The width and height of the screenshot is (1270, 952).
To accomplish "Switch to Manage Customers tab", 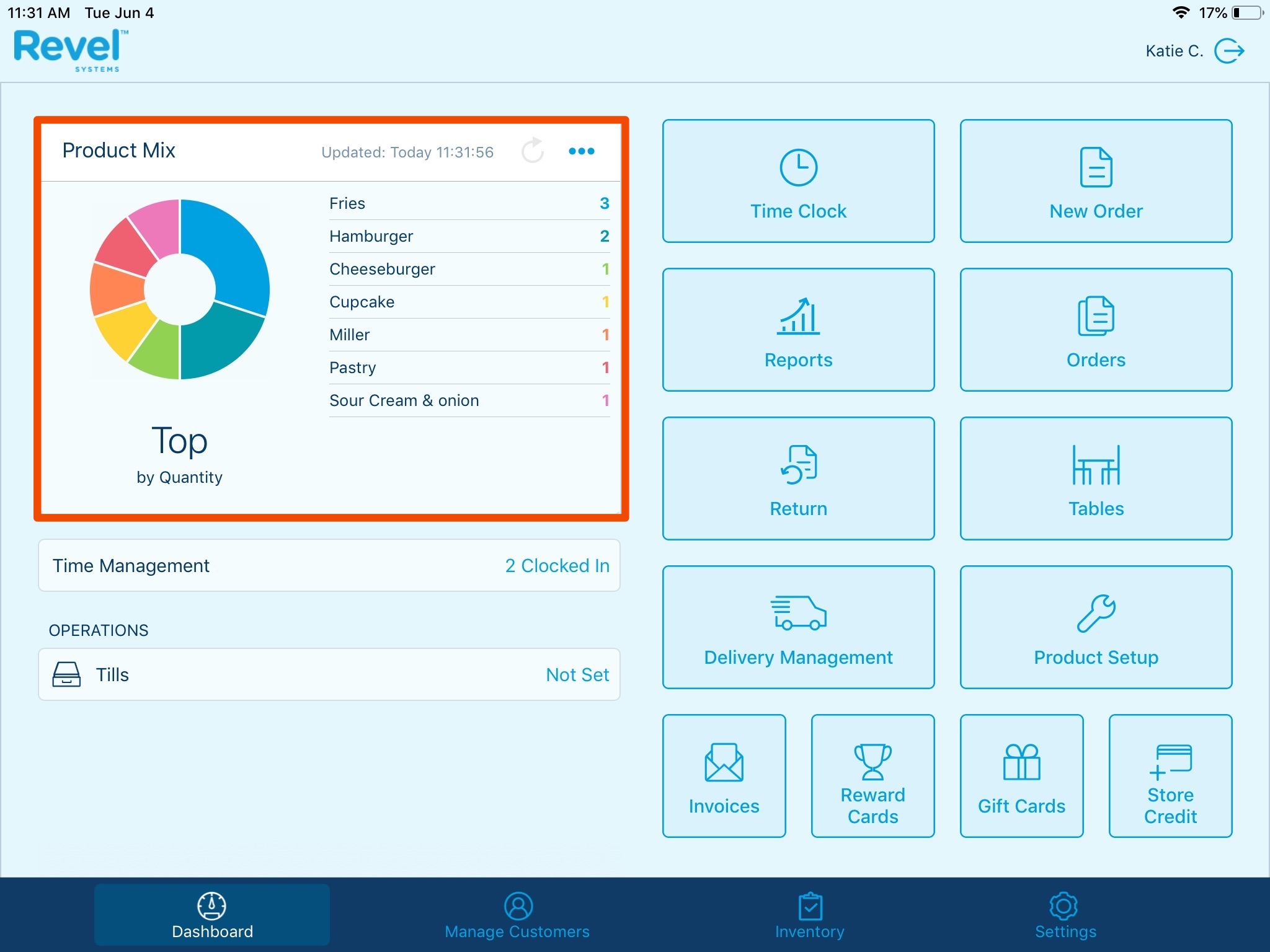I will click(517, 915).
